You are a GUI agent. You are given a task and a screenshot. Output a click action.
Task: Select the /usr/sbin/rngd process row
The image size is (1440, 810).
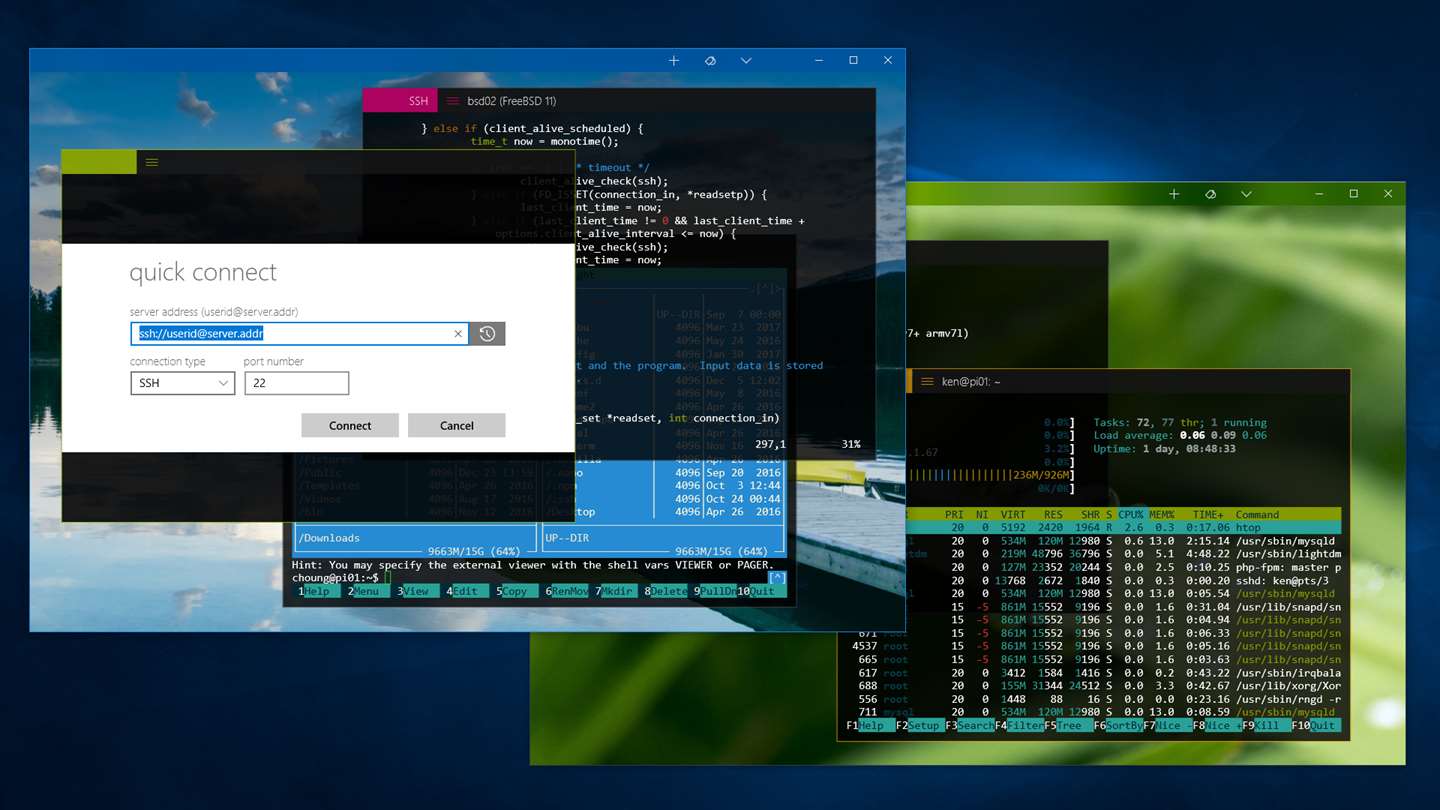click(1092, 698)
